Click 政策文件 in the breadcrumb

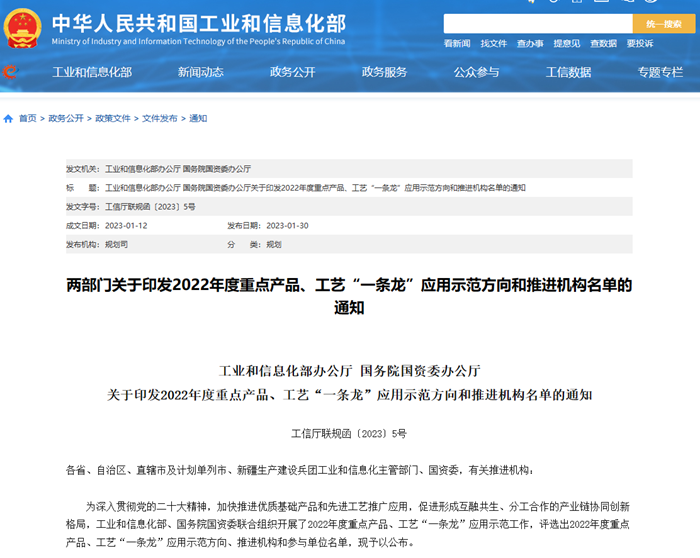113,118
